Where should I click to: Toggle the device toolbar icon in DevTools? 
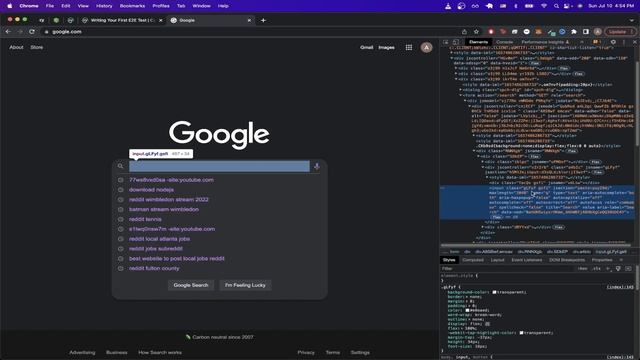coord(456,42)
